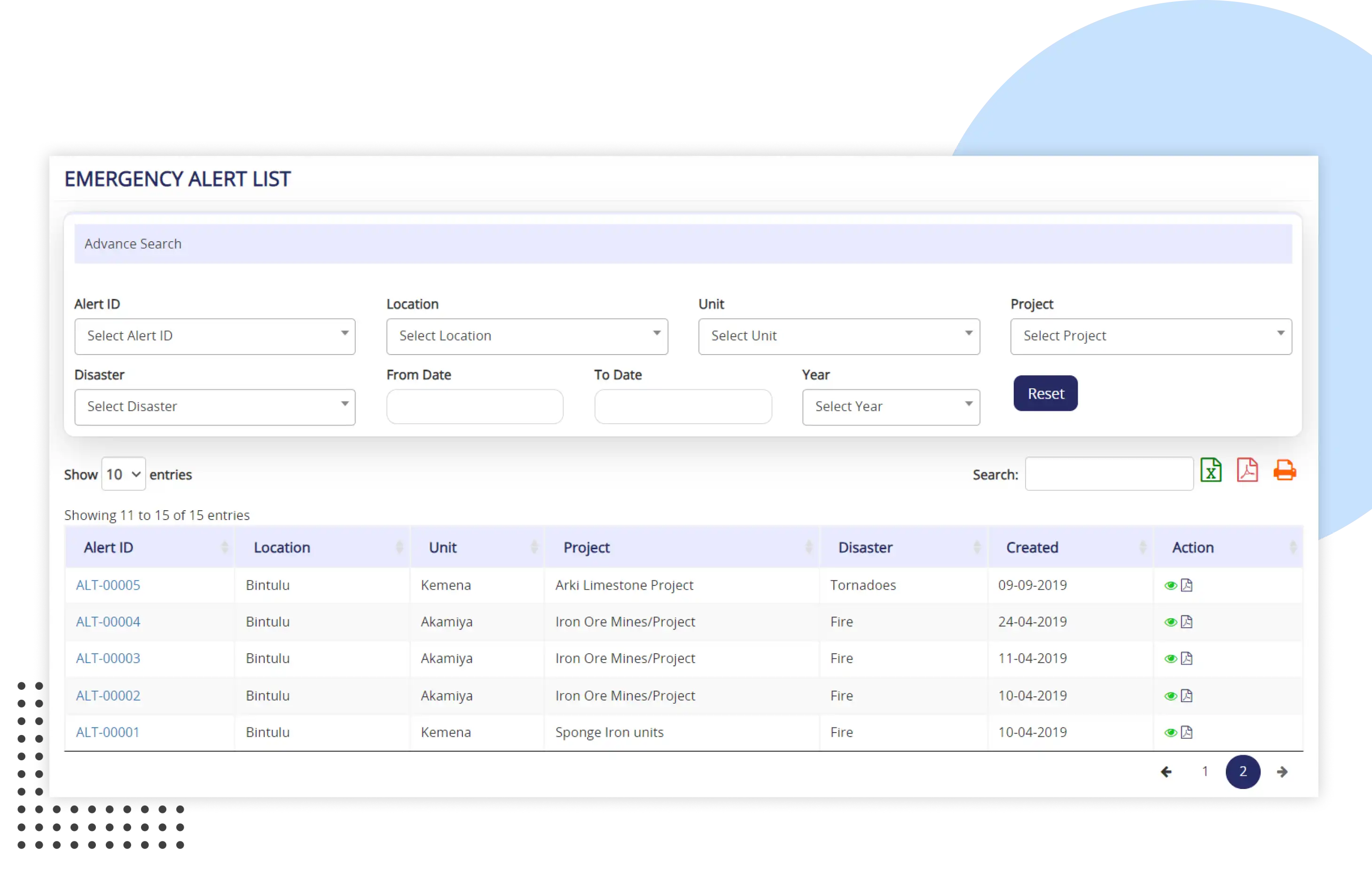Change the show entries count selector
Viewport: 1372px width, 876px height.
[123, 474]
